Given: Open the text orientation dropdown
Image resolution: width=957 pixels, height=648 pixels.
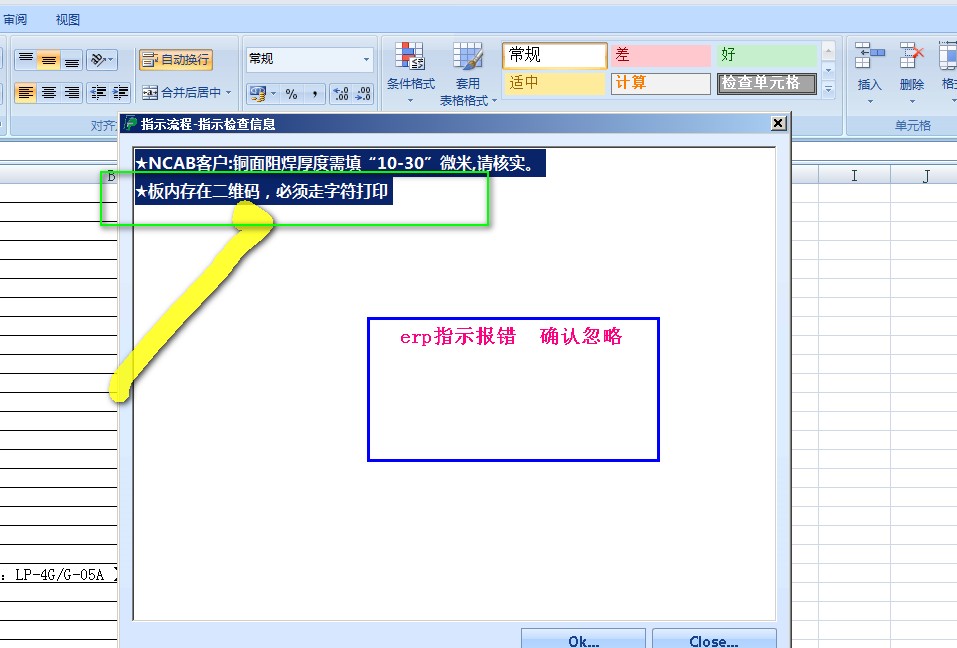Looking at the screenshot, I should [101, 60].
